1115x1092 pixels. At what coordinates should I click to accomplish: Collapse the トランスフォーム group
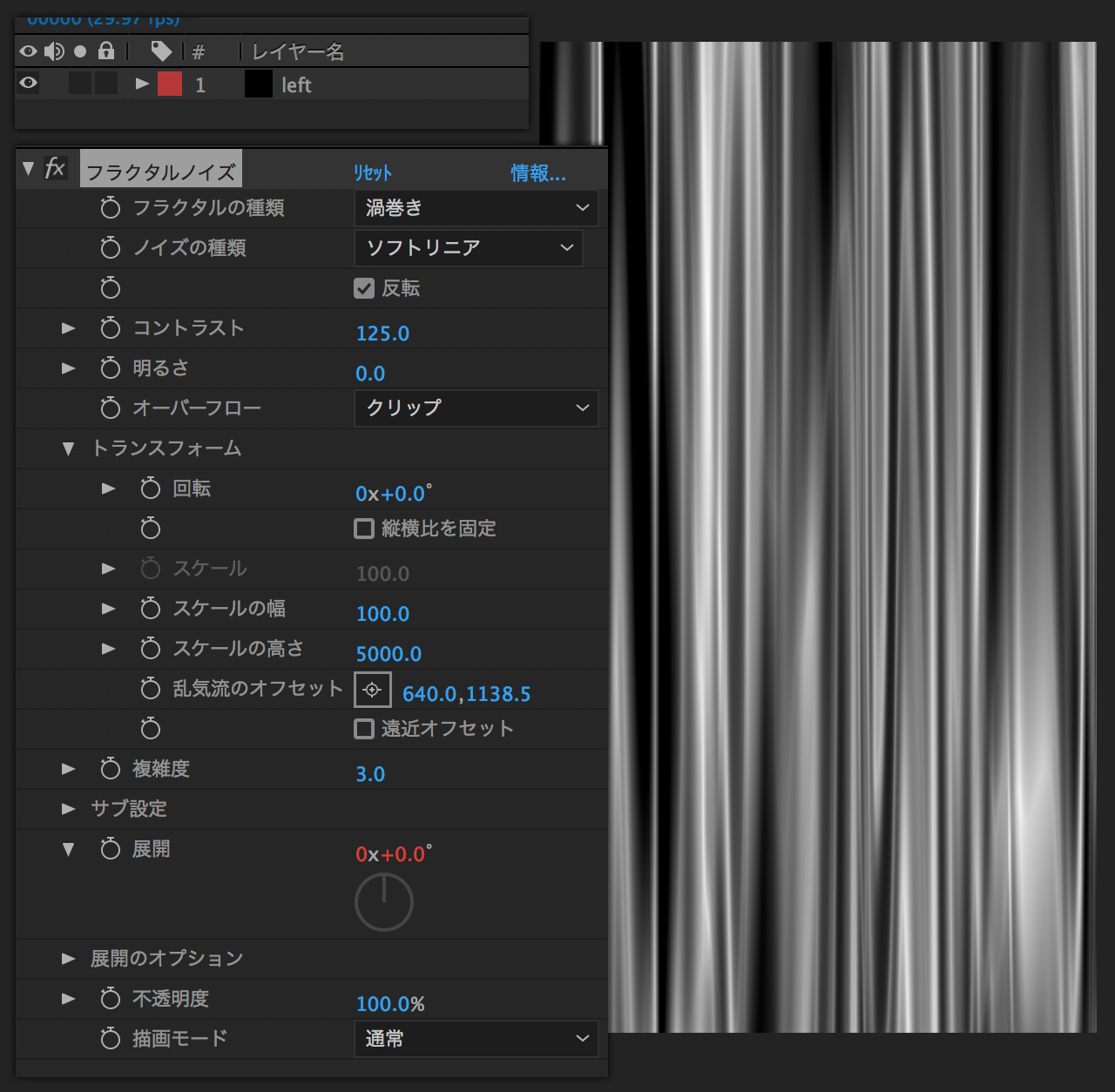pyautogui.click(x=69, y=448)
